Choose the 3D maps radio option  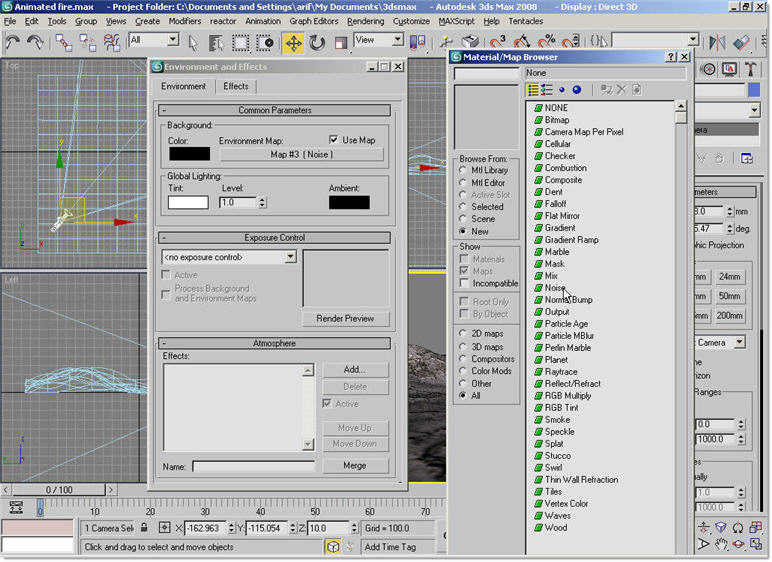463,347
